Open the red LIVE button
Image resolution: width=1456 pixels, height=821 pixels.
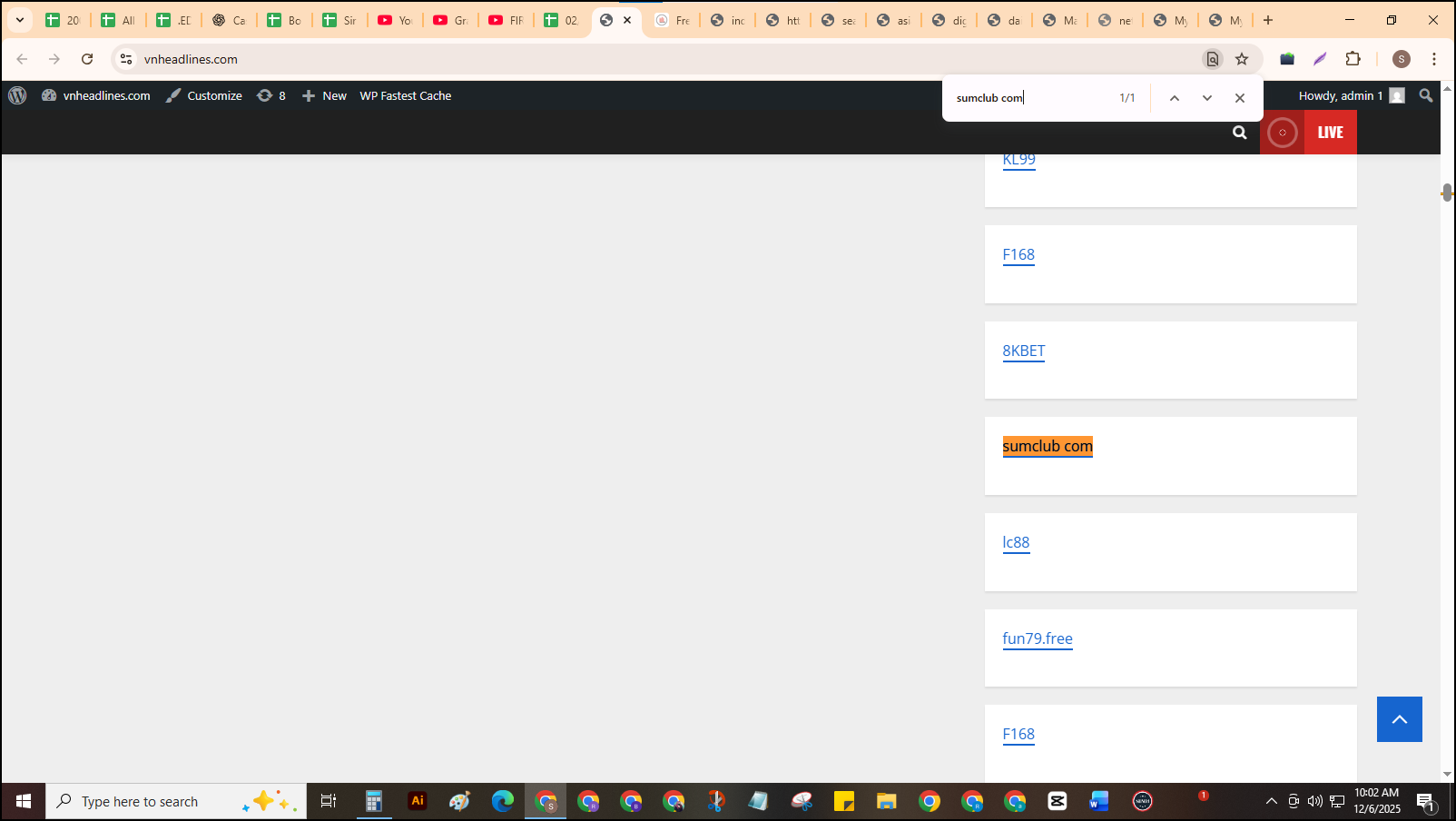(x=1308, y=133)
